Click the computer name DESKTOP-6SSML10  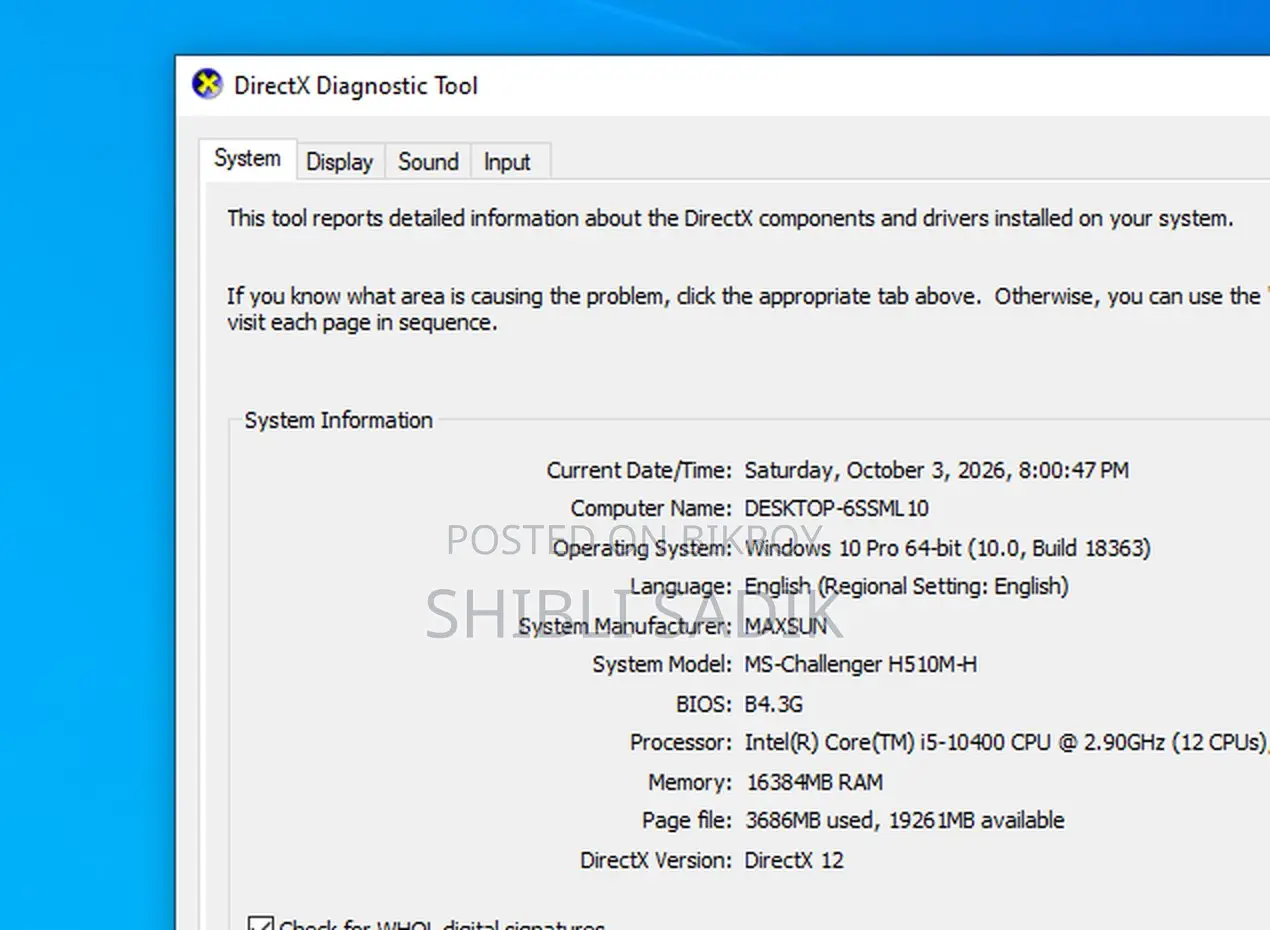tap(837, 509)
